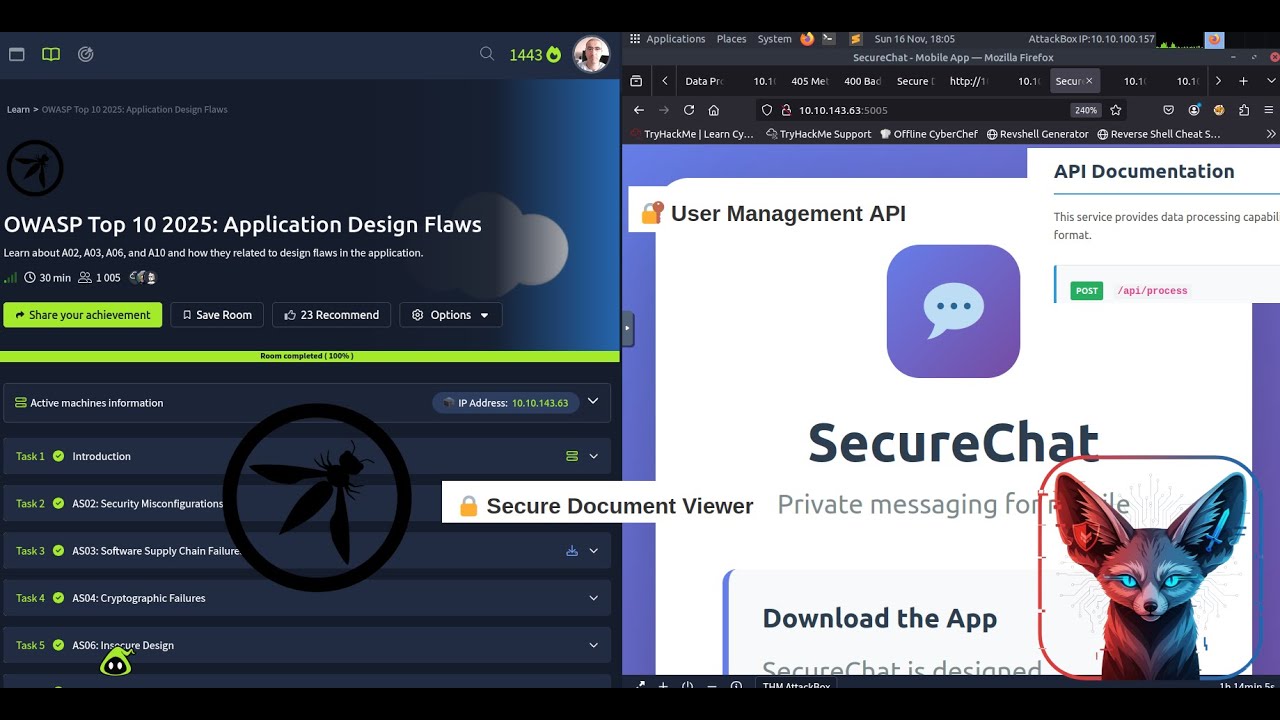Screen dimensions: 1280x720
Task: Open the Firefox account icon
Action: point(1194,110)
